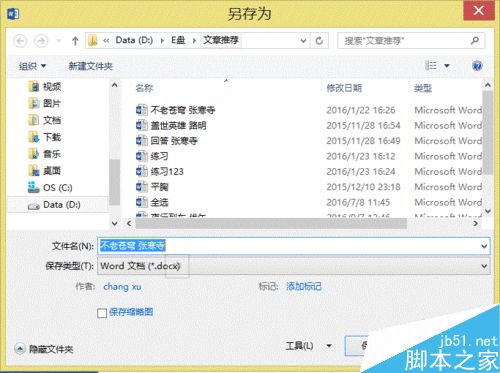The image size is (500, 373).
Task: Click the Word application icon in title bar
Action: tap(13, 14)
